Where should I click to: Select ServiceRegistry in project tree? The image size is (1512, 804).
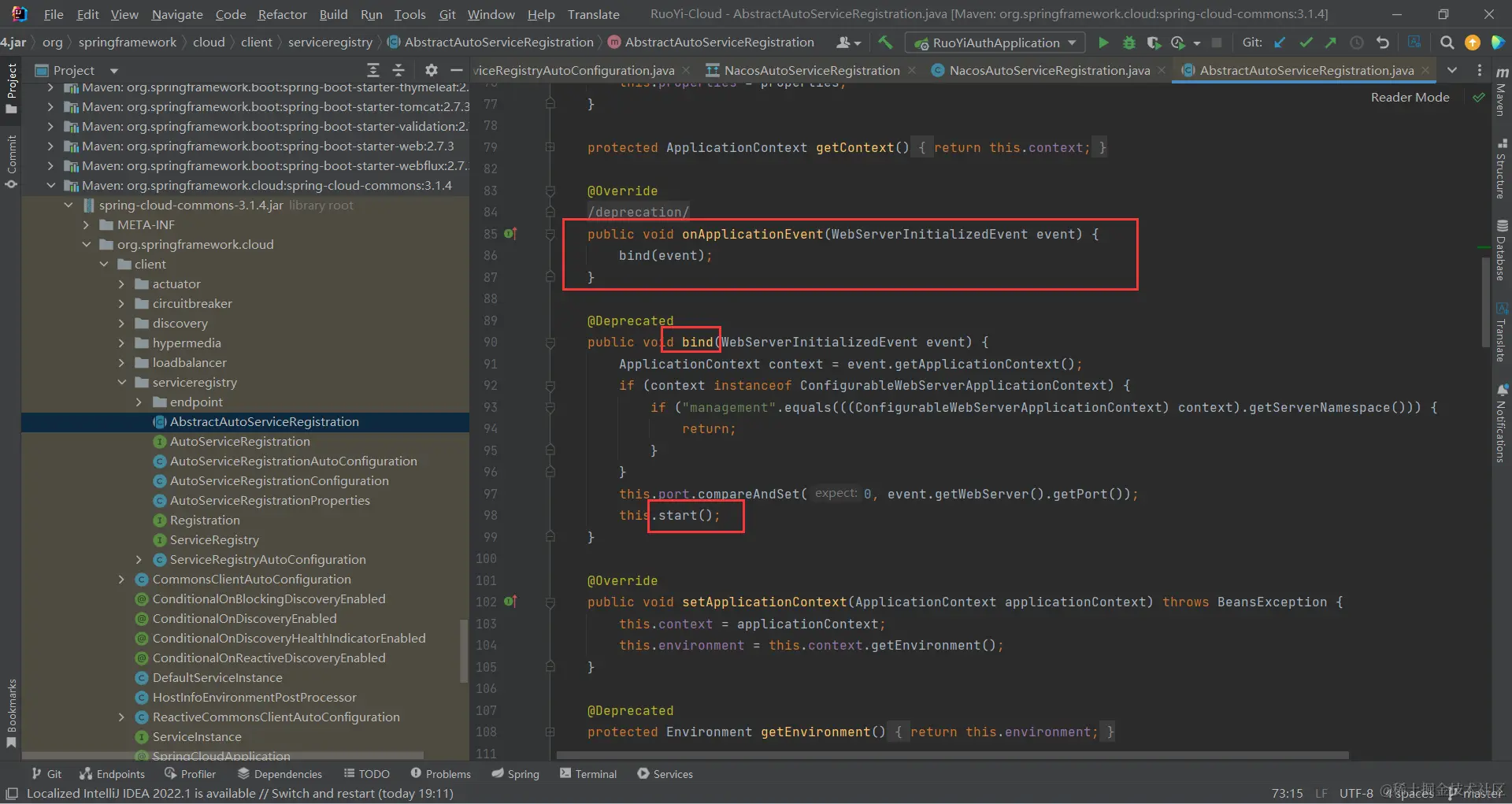[x=214, y=540]
